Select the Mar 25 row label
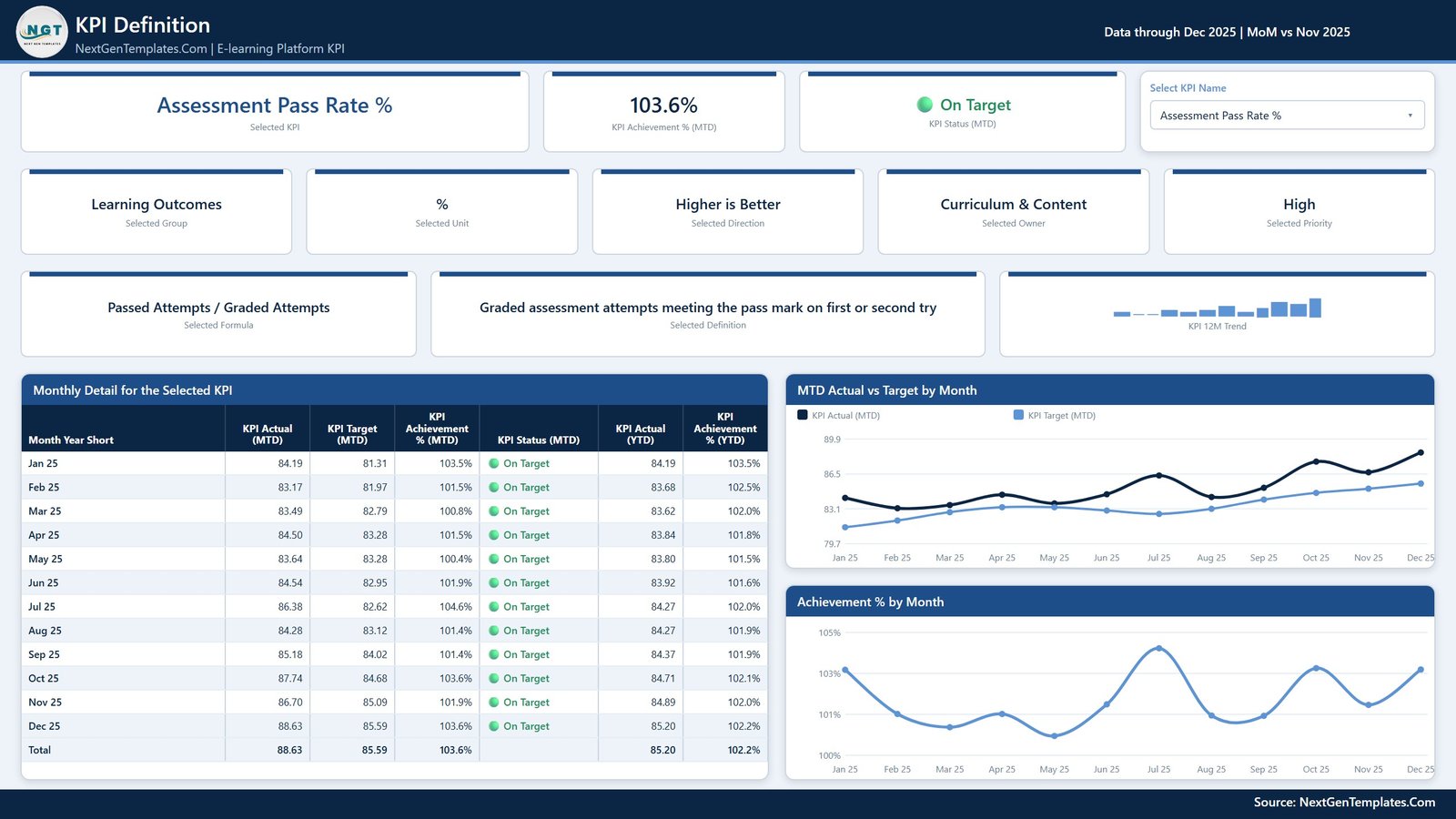 45,511
